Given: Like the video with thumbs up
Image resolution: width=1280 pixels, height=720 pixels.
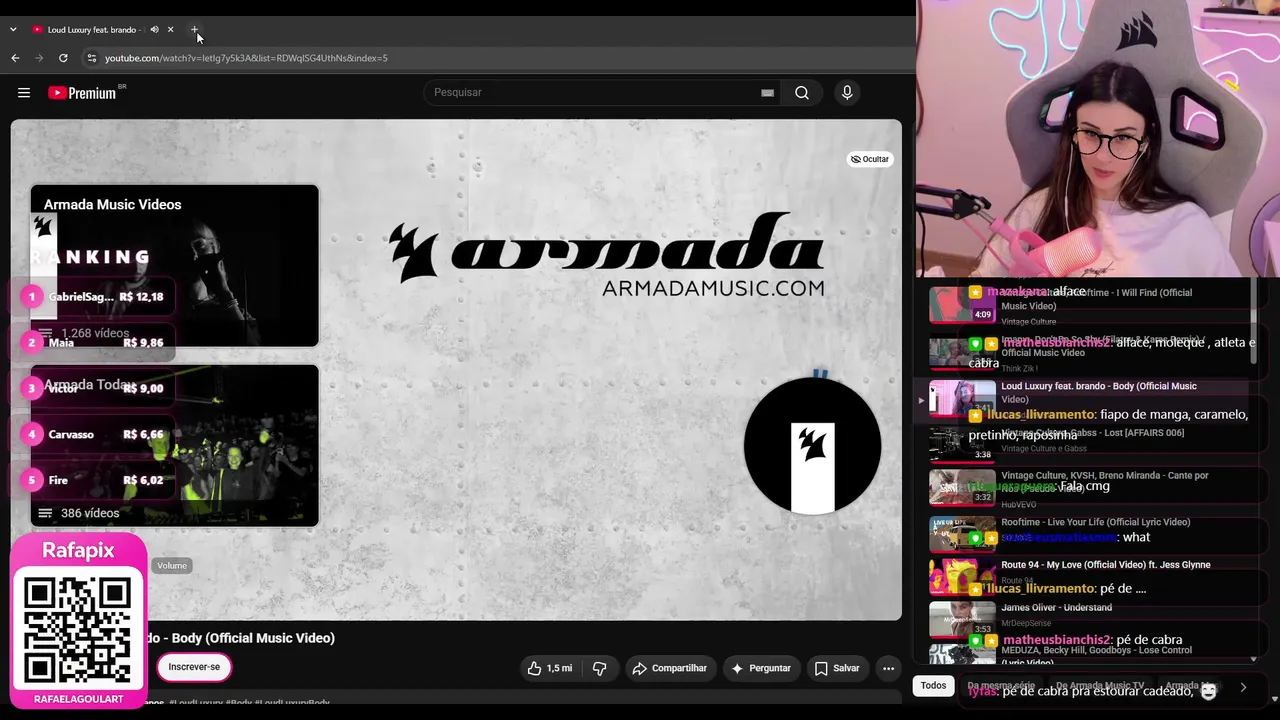Looking at the screenshot, I should (x=549, y=668).
